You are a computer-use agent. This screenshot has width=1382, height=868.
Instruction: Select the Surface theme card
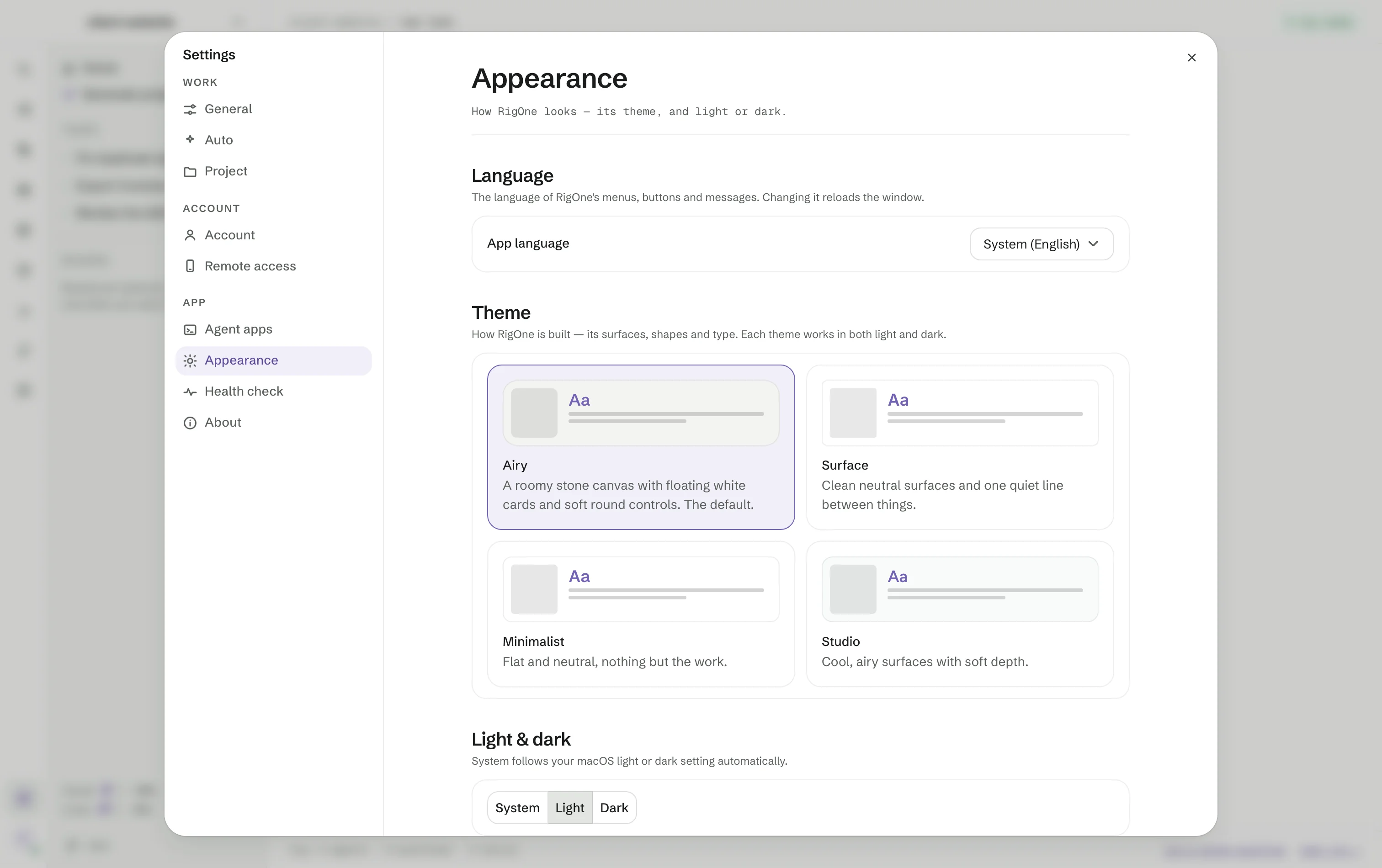coord(960,447)
